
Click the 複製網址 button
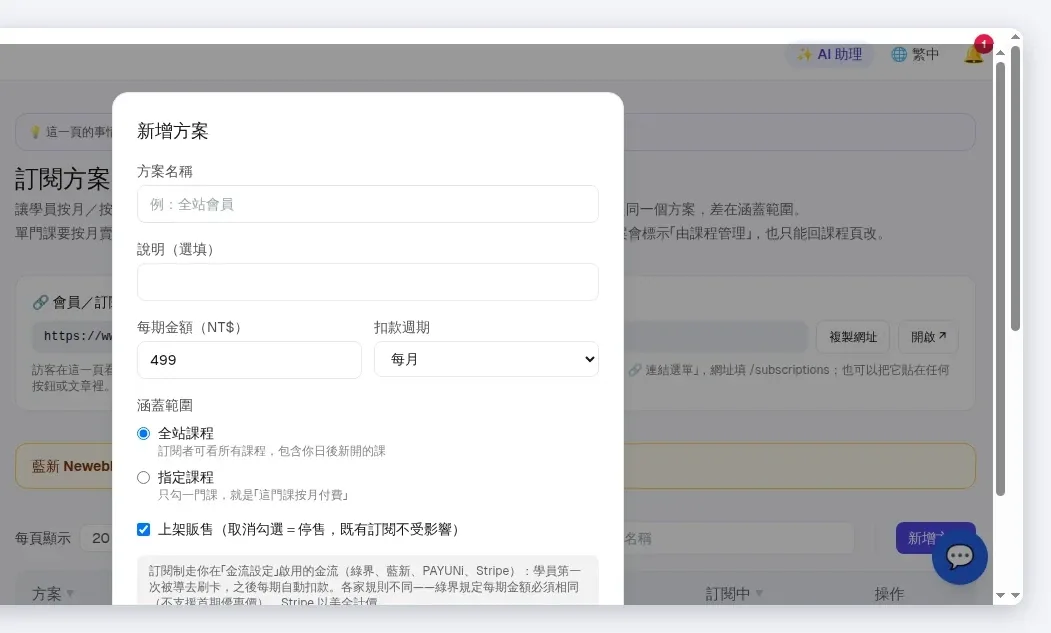tap(853, 337)
